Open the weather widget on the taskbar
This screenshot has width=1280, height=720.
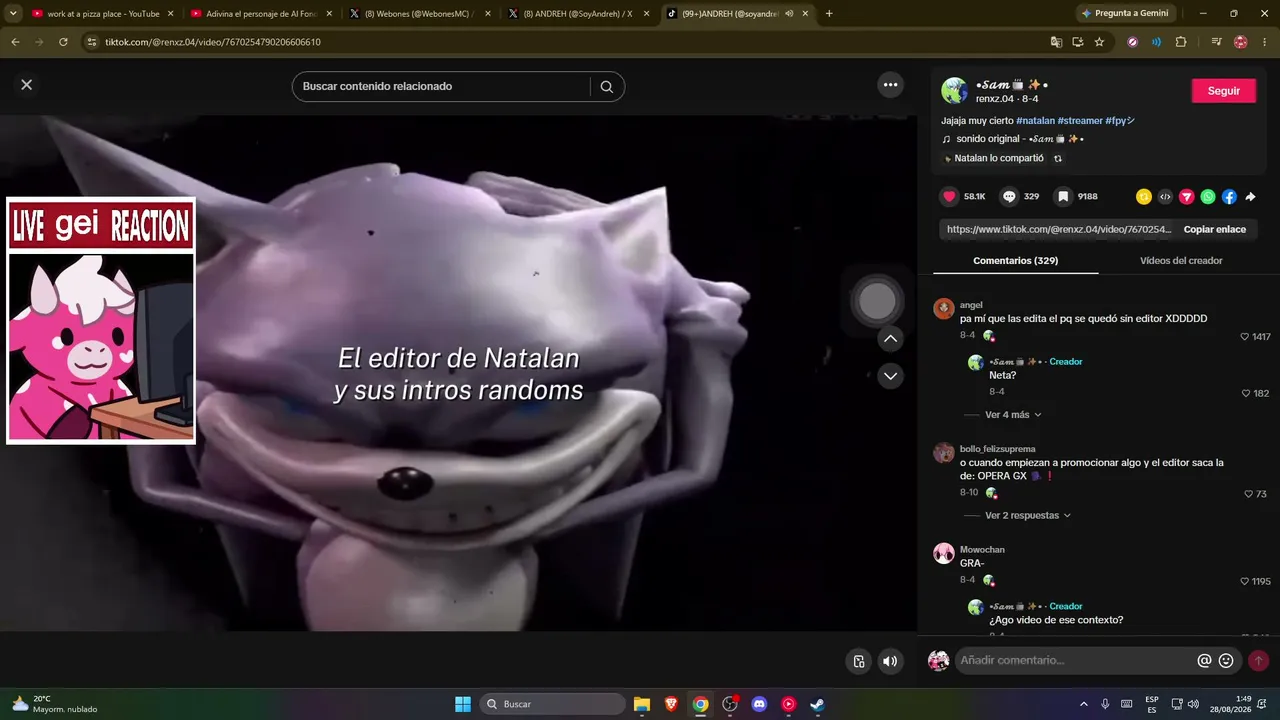pyautogui.click(x=55, y=704)
